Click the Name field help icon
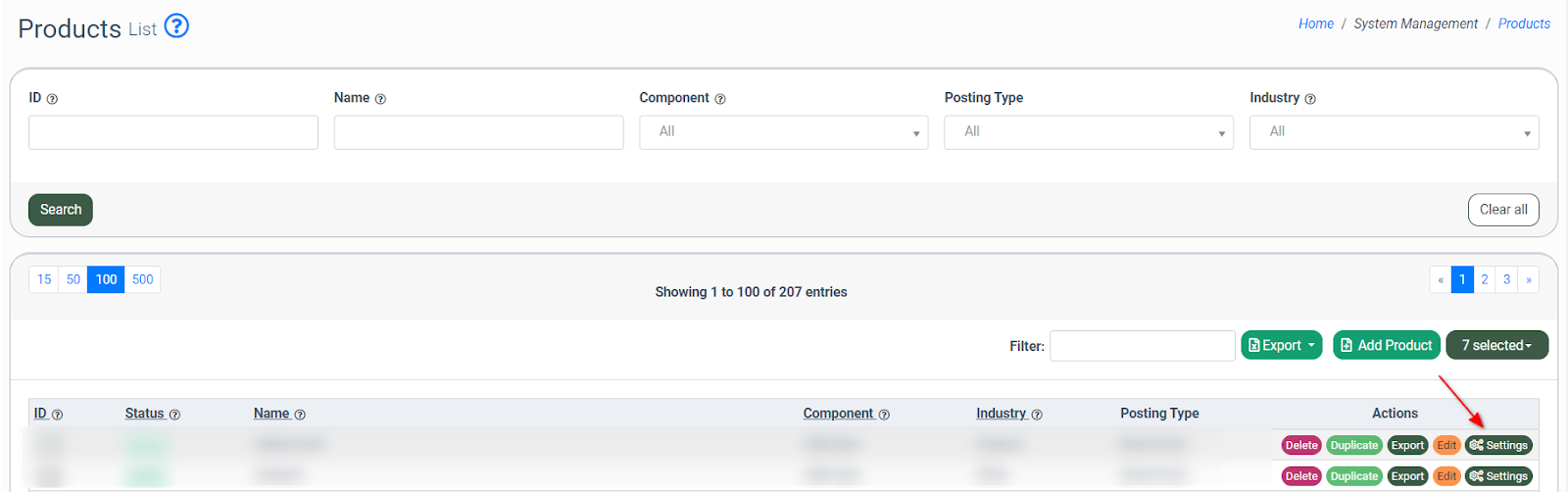 380,99
